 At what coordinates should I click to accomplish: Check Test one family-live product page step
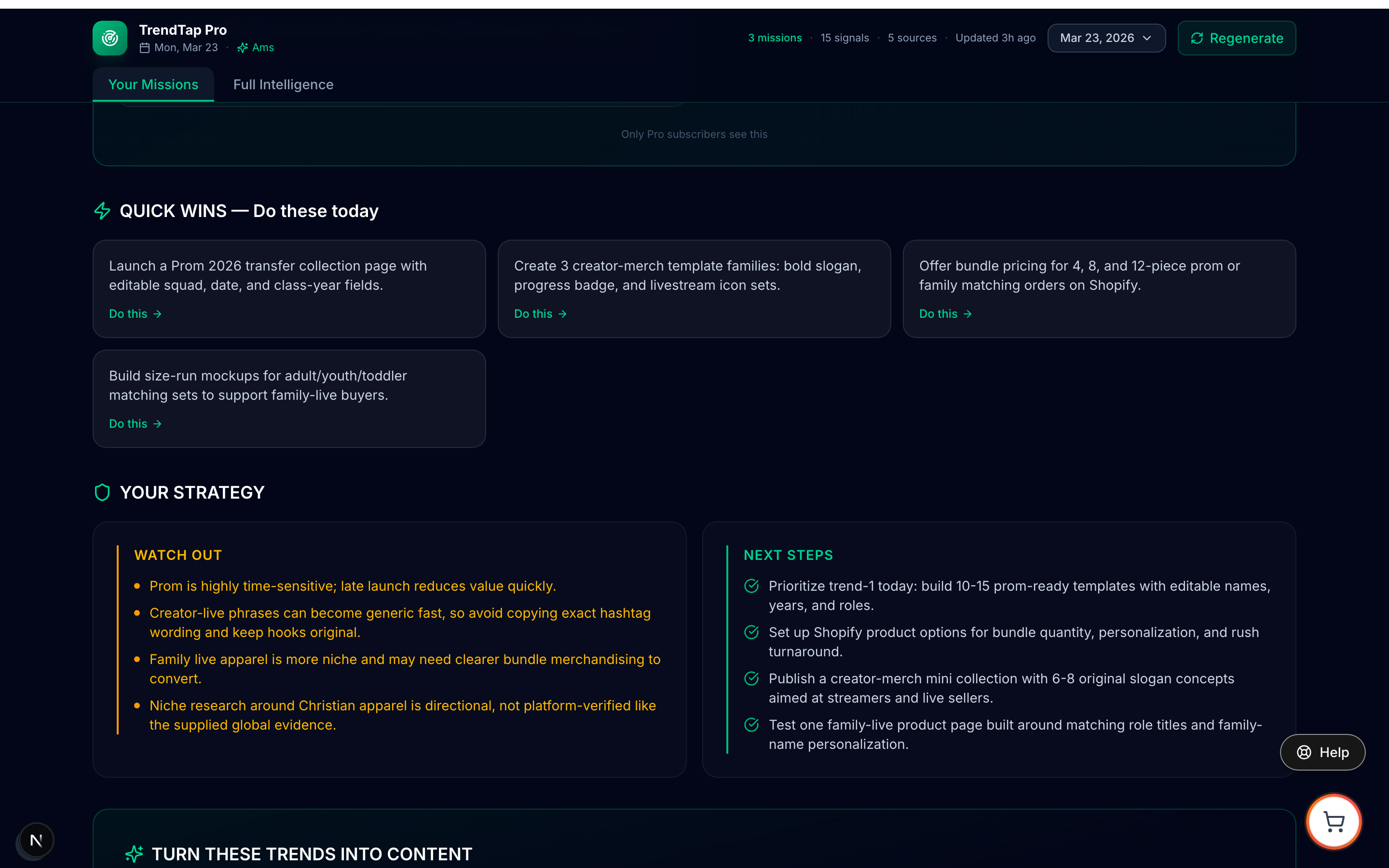(x=751, y=725)
